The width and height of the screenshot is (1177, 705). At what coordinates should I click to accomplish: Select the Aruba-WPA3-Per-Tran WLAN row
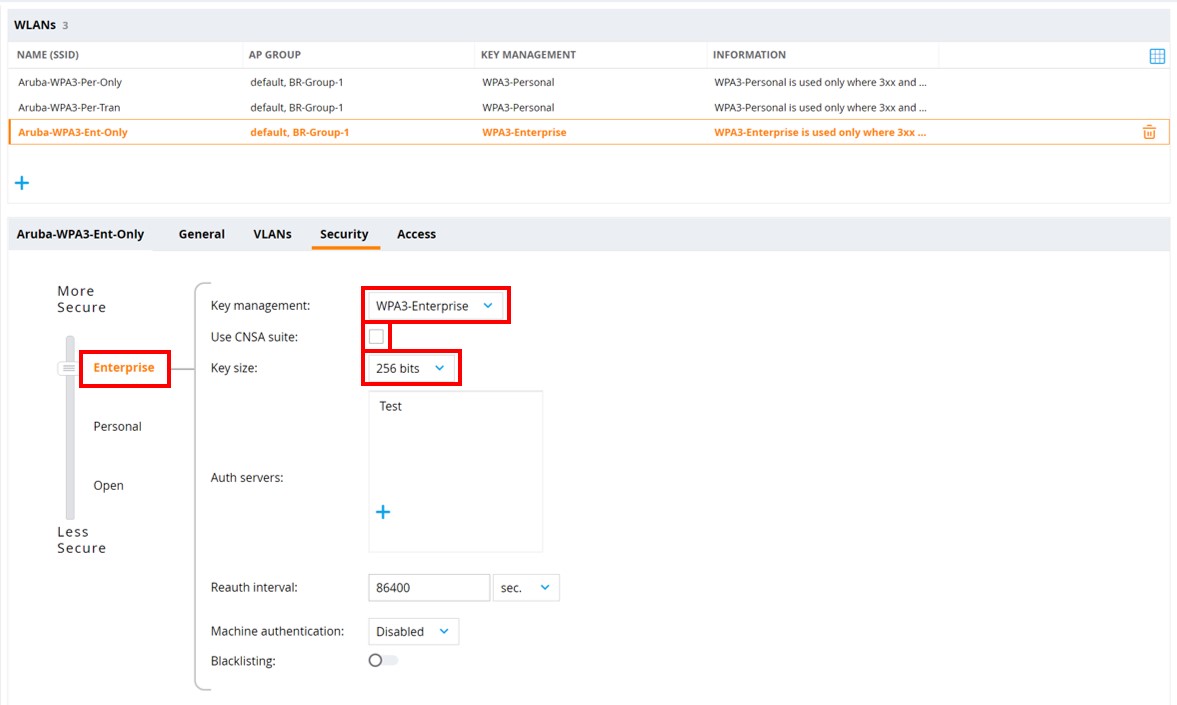[x=588, y=107]
